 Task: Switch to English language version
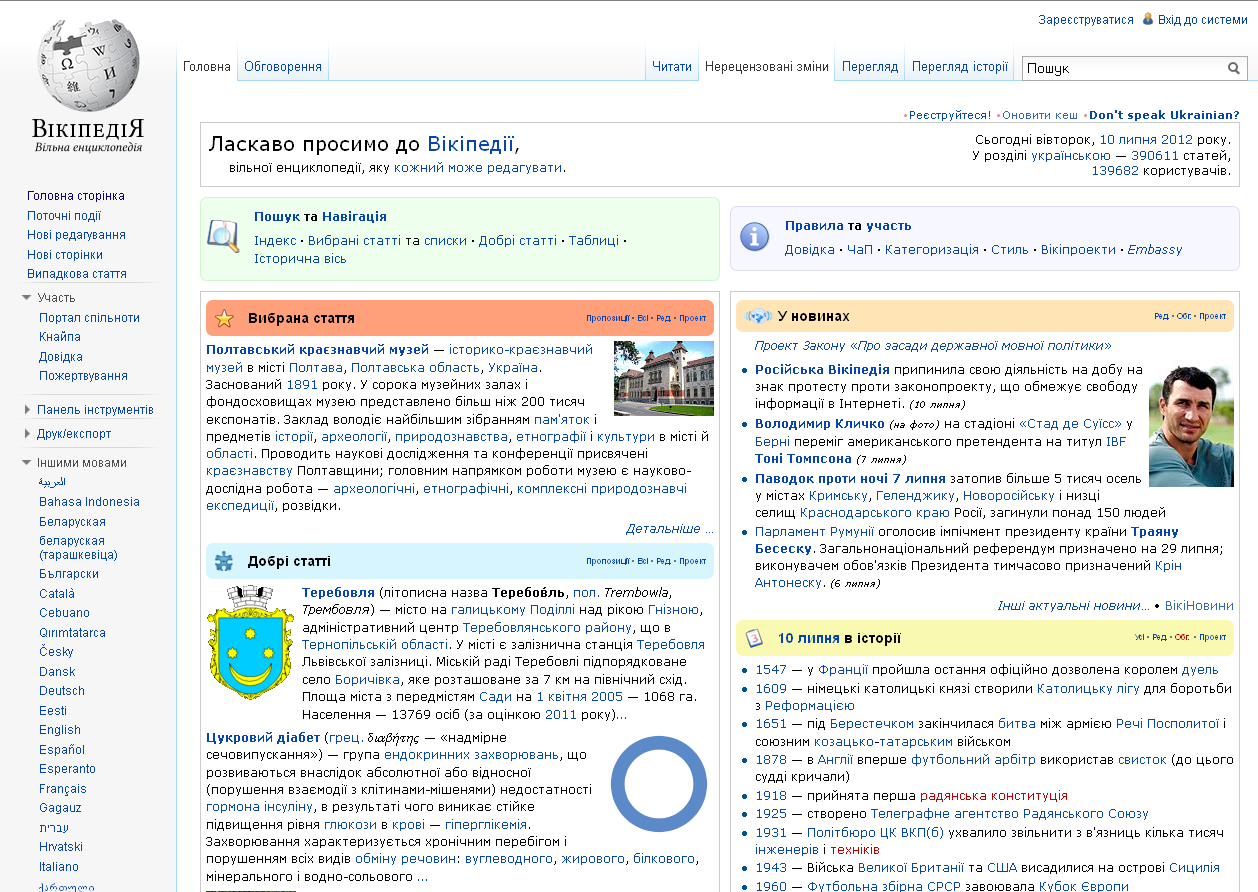click(x=60, y=730)
